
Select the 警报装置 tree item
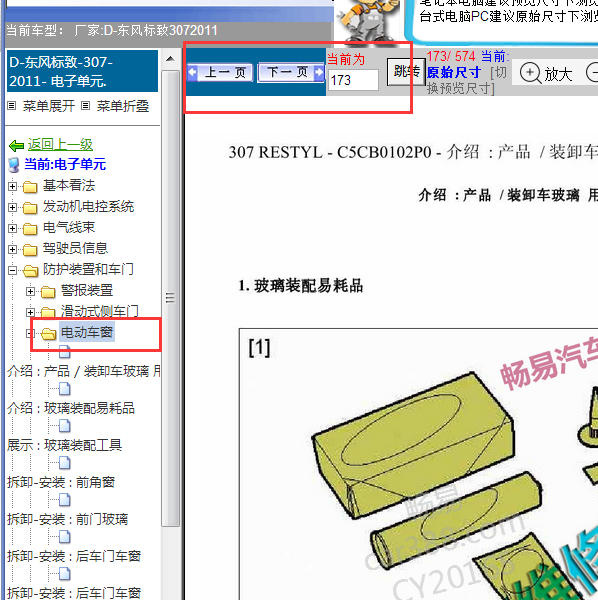[x=87, y=291]
